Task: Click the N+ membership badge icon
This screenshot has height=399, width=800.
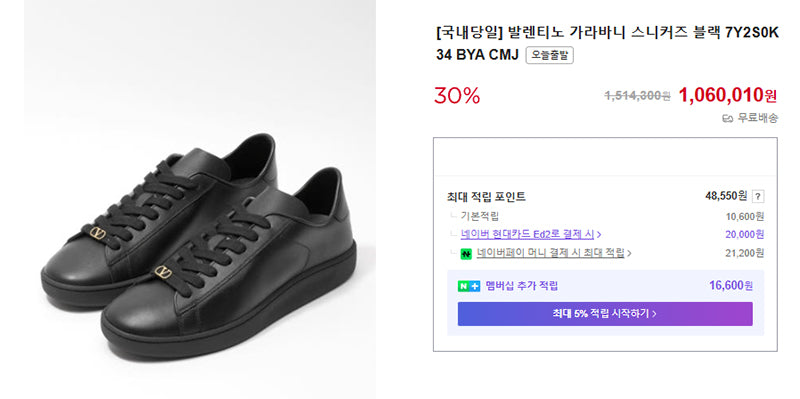Action: (468, 286)
